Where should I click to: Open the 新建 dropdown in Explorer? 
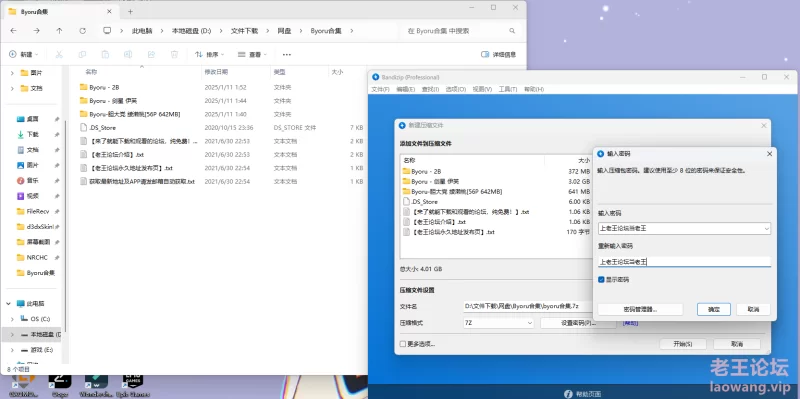click(x=24, y=55)
